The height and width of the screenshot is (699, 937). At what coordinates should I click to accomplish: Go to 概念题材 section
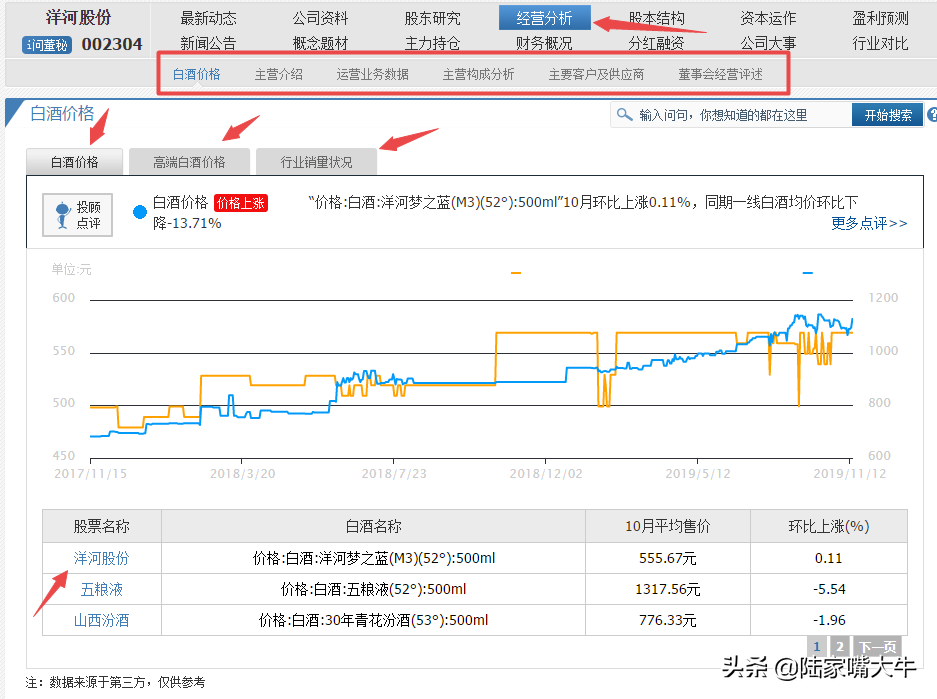[320, 43]
